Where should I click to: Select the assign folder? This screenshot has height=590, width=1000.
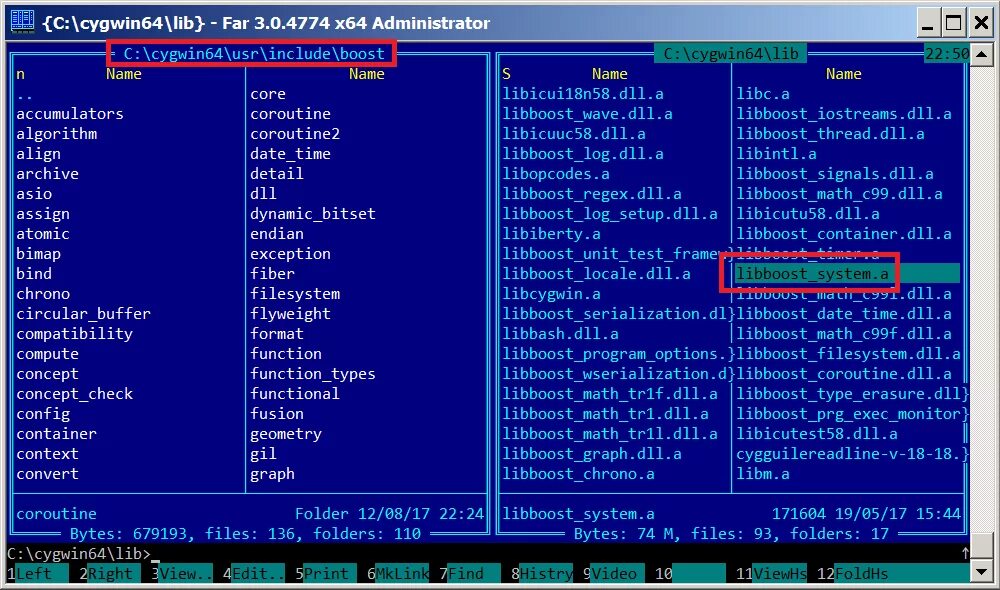coord(43,214)
